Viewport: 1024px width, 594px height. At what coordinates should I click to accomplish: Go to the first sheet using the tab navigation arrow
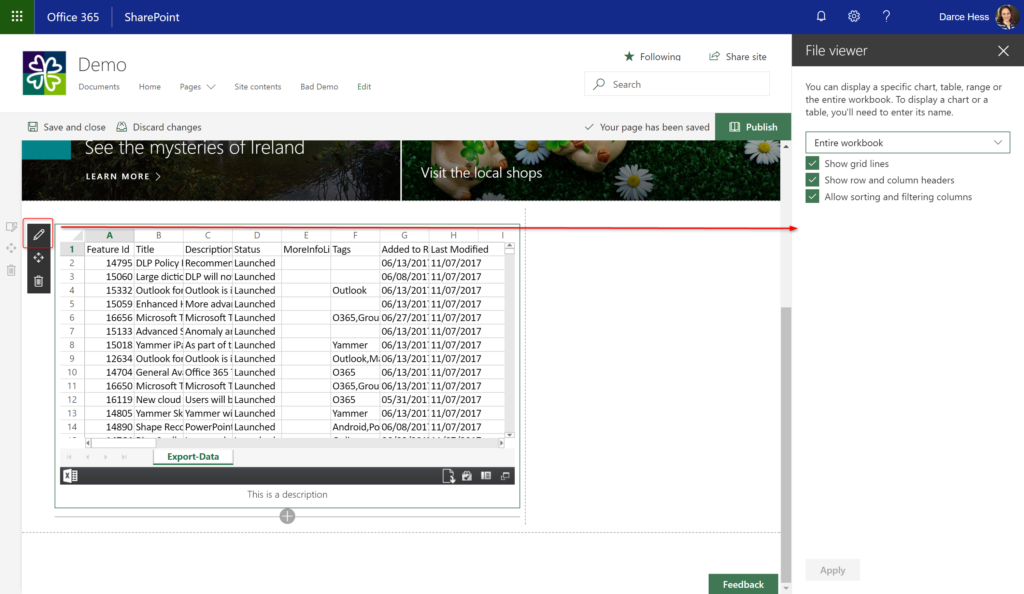click(x=69, y=457)
